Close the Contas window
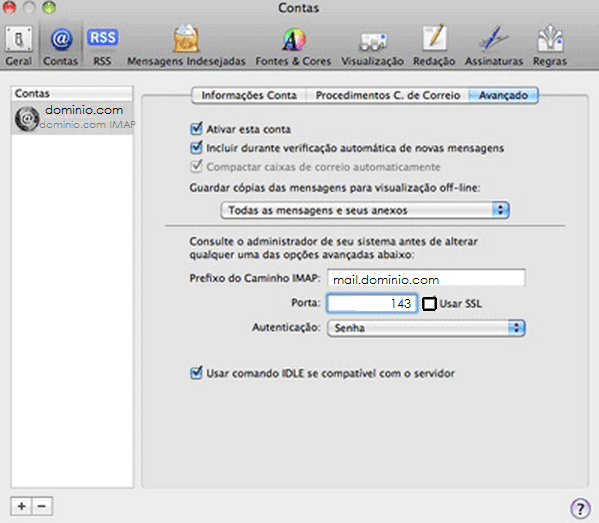The image size is (599, 523). coord(9,7)
